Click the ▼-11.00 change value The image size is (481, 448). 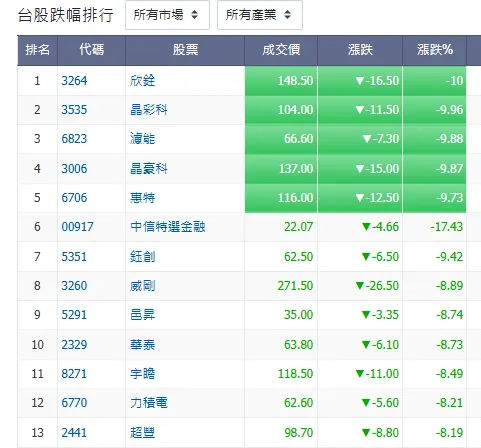pos(377,374)
